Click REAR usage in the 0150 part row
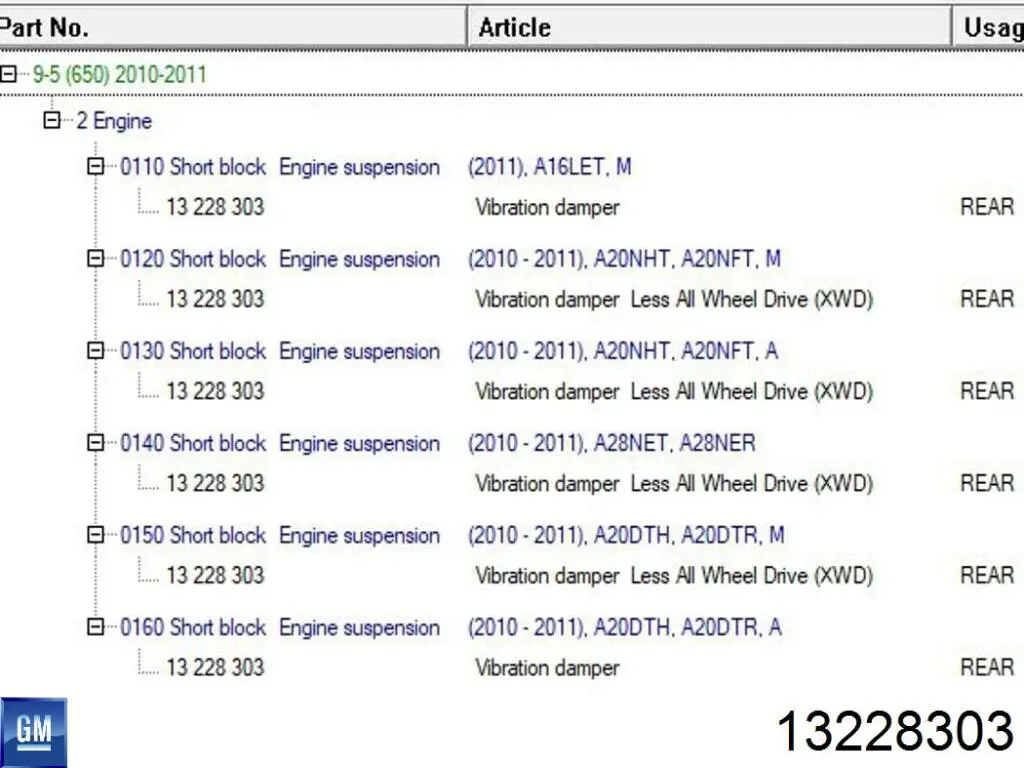The width and height of the screenshot is (1024, 768). click(x=987, y=575)
